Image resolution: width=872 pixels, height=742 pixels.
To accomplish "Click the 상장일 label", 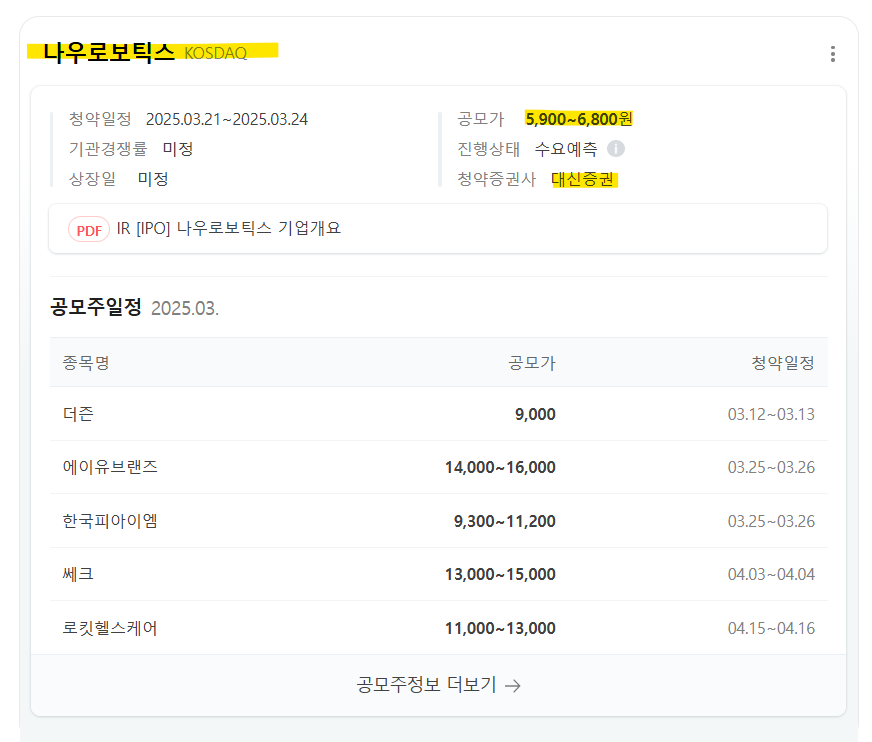I will tap(92, 179).
